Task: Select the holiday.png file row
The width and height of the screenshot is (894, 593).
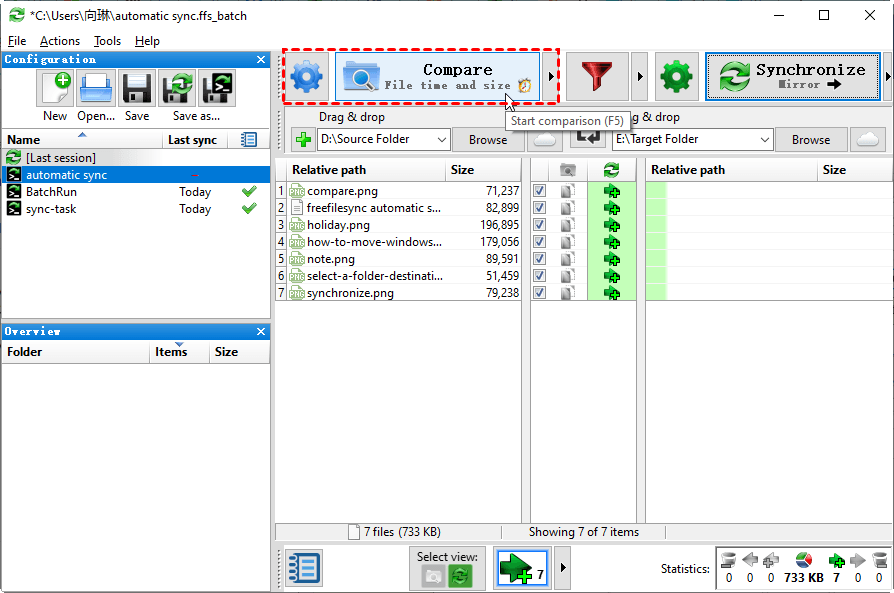Action: click(x=399, y=225)
